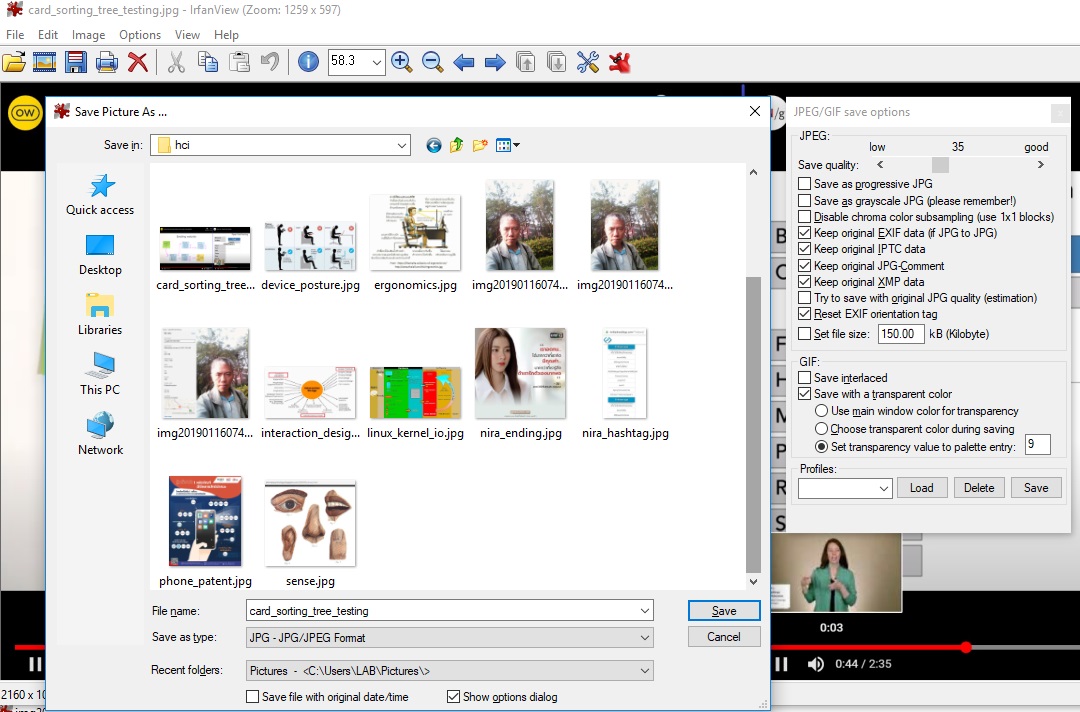The height and width of the screenshot is (712, 1080).
Task: Select Quick access in places sidebar
Action: (101, 194)
